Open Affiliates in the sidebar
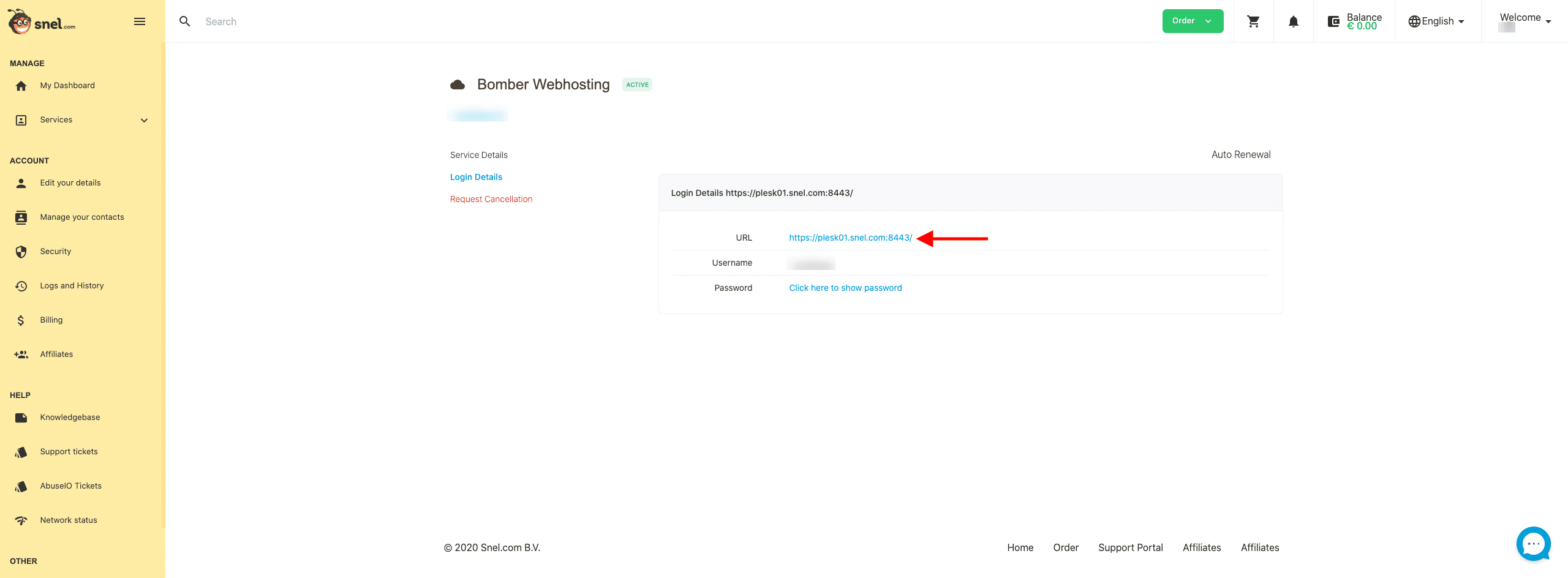 pos(56,355)
